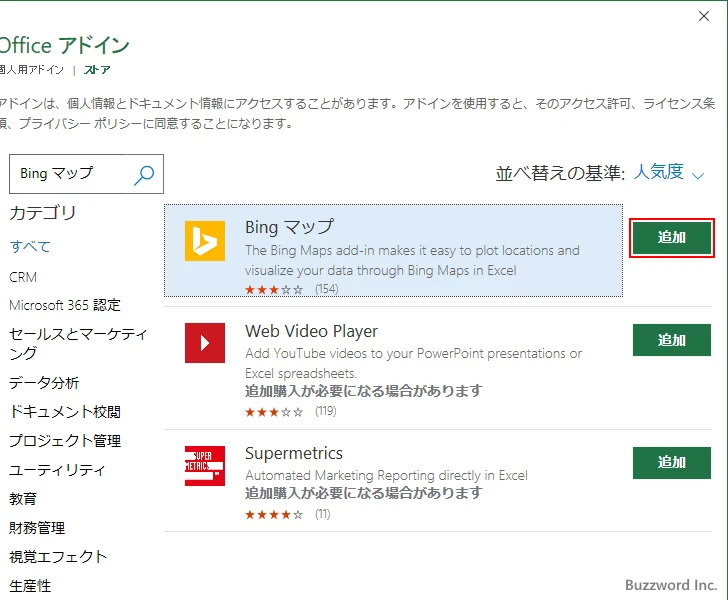The image size is (728, 600).
Task: Click Web Video Player rating (119)
Action: (x=291, y=411)
